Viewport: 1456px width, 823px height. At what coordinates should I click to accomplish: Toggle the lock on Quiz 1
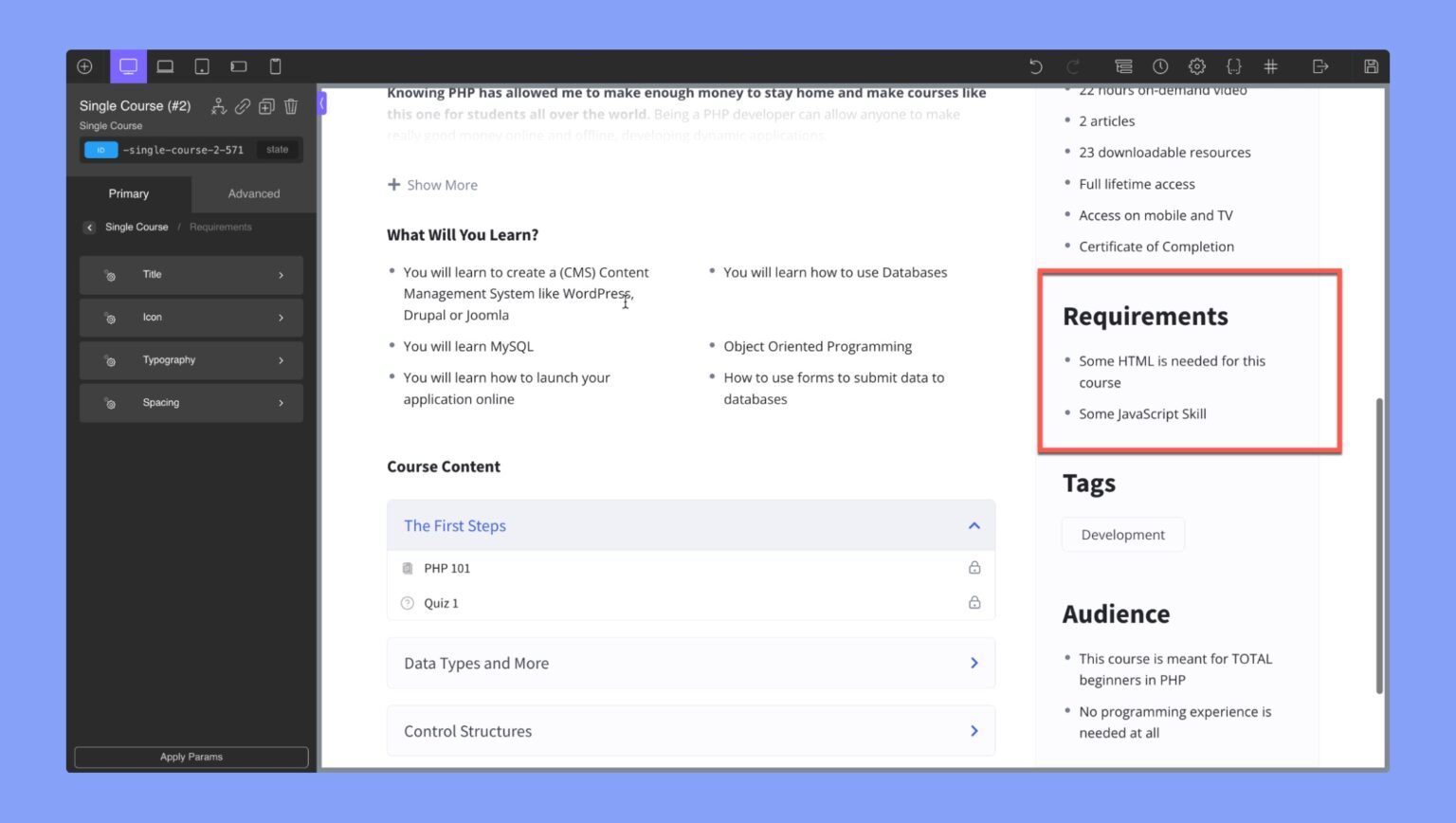(974, 602)
